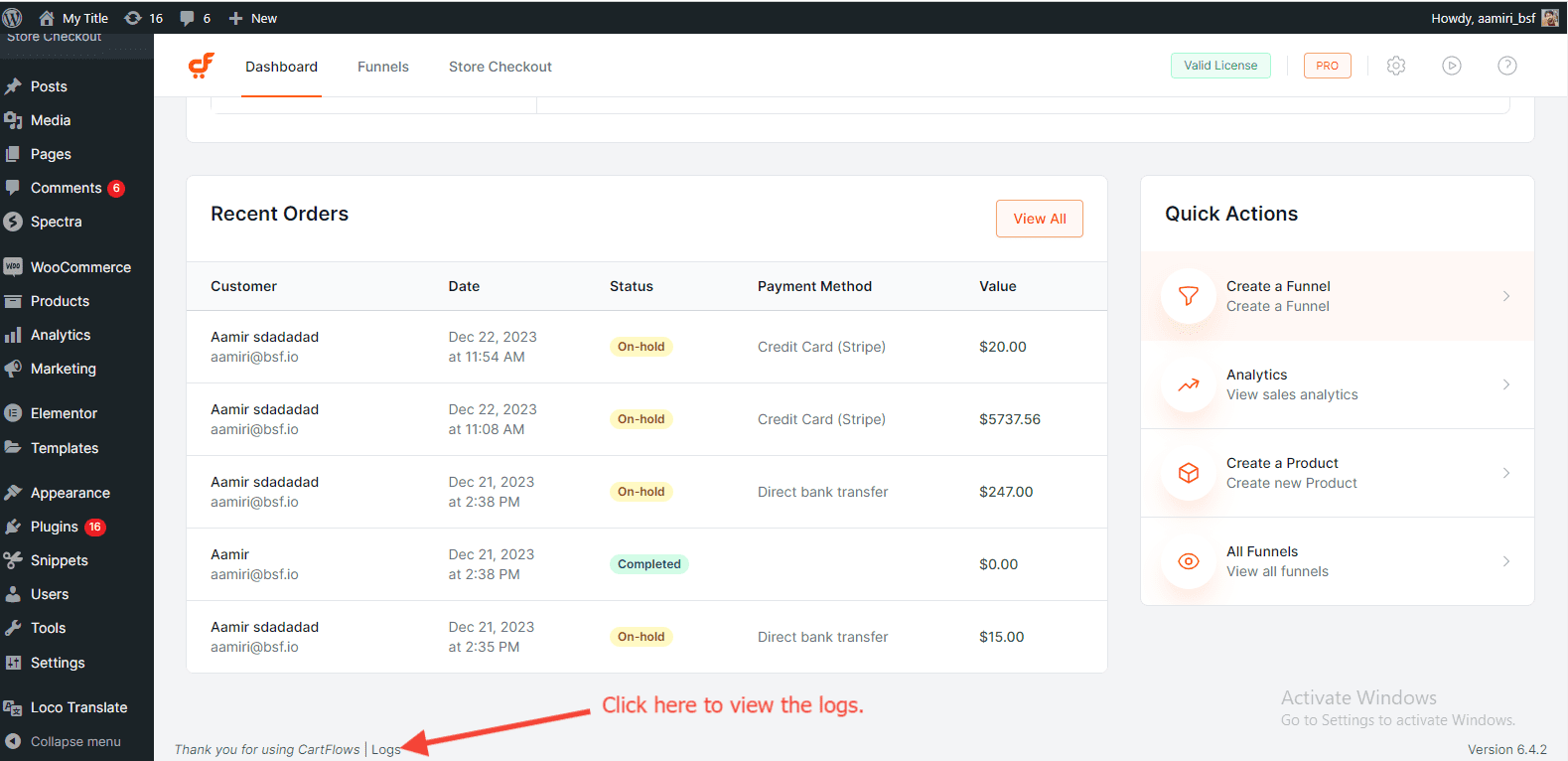Image resolution: width=1568 pixels, height=761 pixels.
Task: Open the video tutorial play icon
Action: tap(1452, 66)
